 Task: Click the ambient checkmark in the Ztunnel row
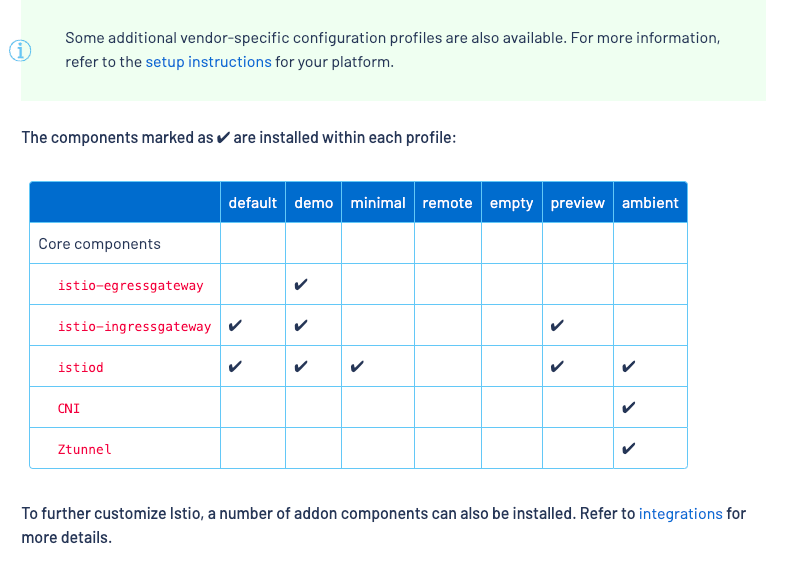coord(629,448)
